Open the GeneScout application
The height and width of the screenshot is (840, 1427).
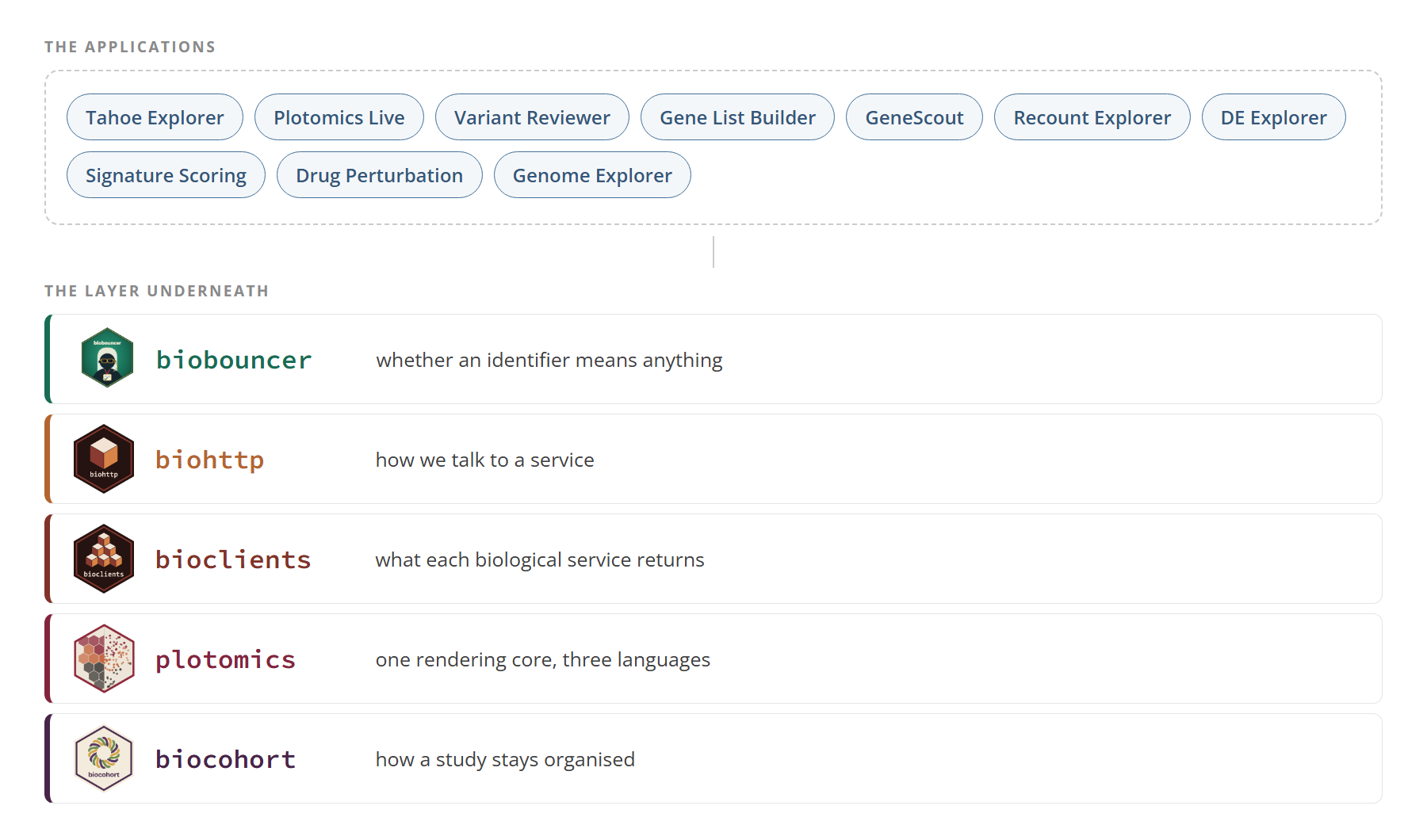click(x=914, y=117)
